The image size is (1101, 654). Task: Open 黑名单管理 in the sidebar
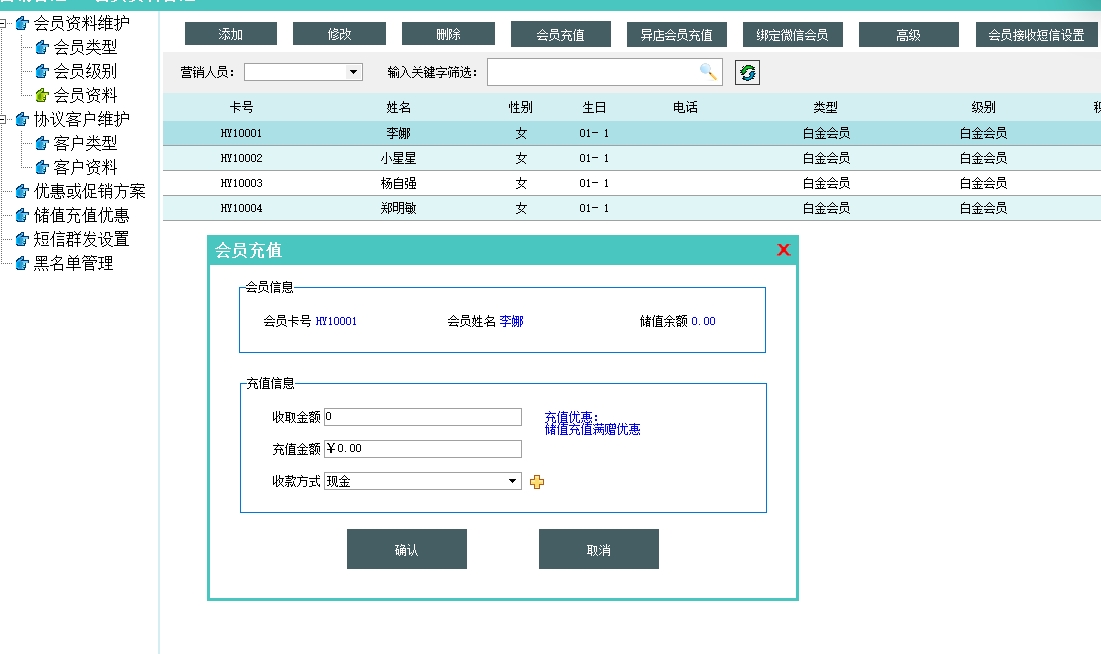(x=73, y=263)
